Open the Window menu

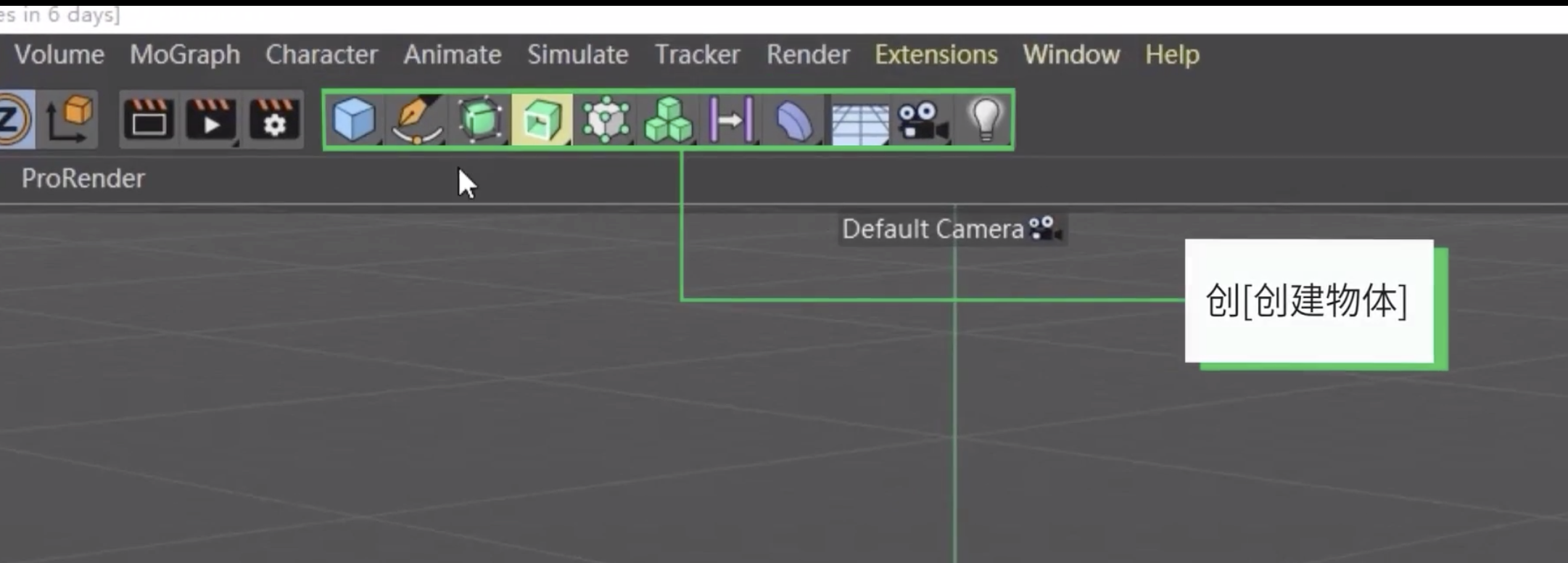click(x=1071, y=54)
